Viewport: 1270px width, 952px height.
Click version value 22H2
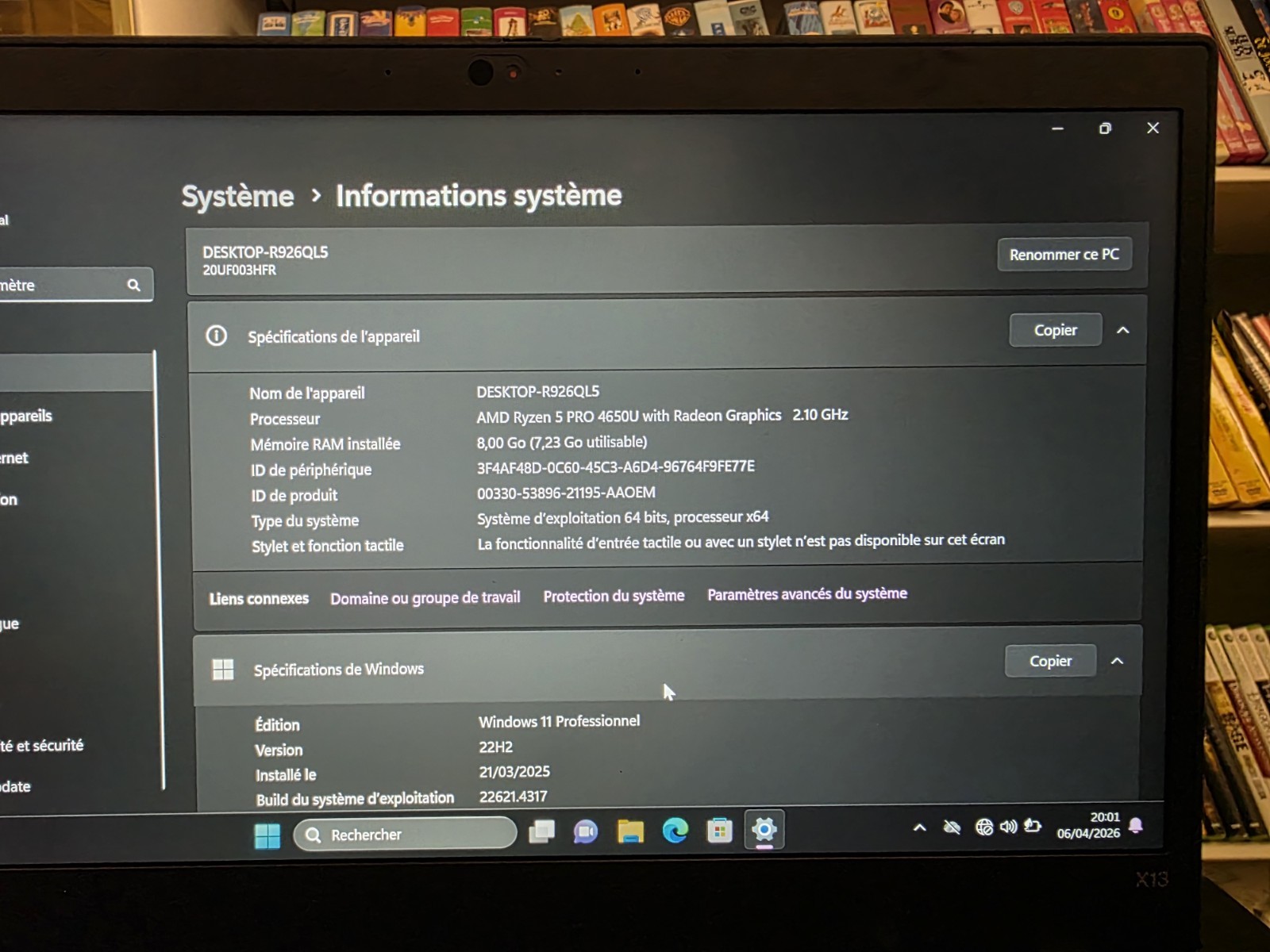496,747
